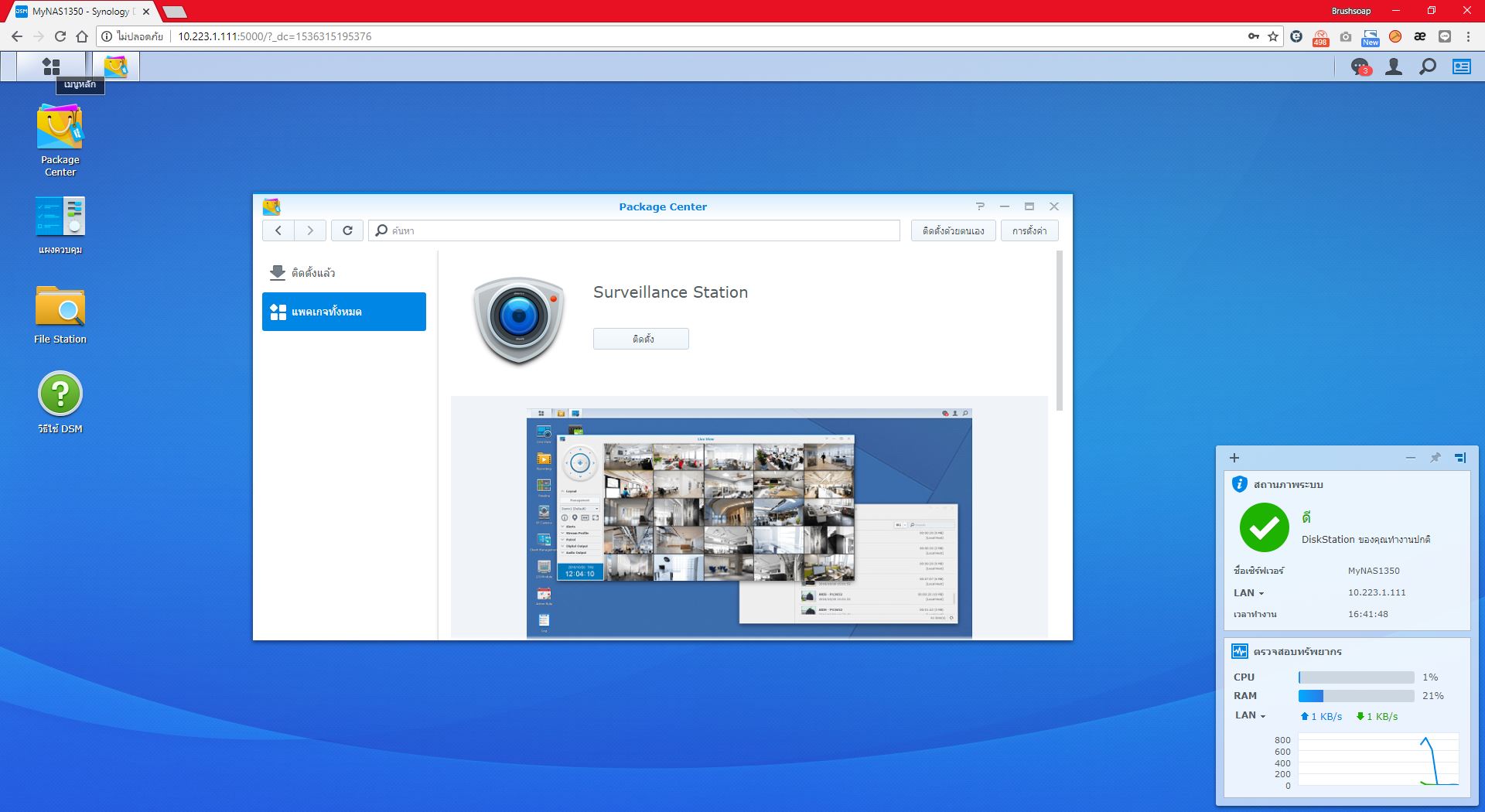The width and height of the screenshot is (1485, 812).
Task: Expand LAN dropdown in resource monitor widget
Action: pyautogui.click(x=1250, y=715)
